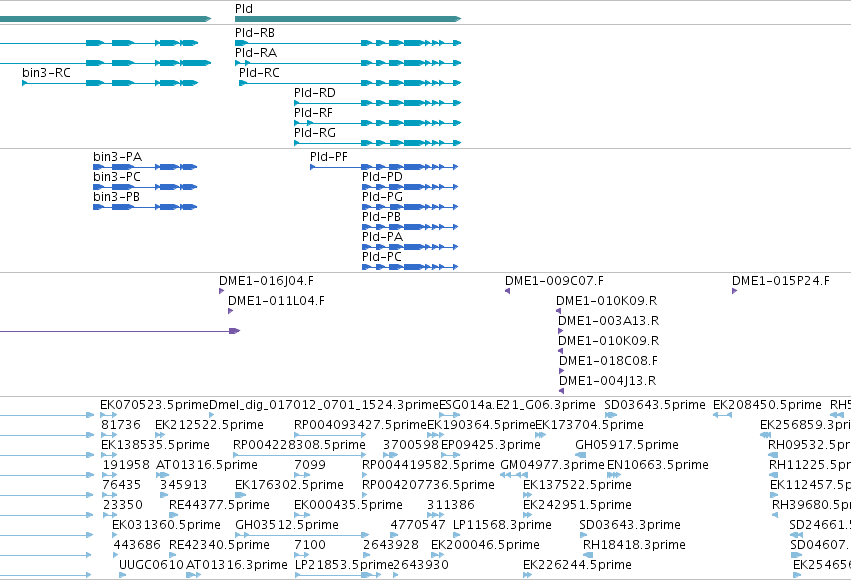This screenshot has width=851, height=580.
Task: Select the DME1-016J04.F label
Action: [266, 281]
